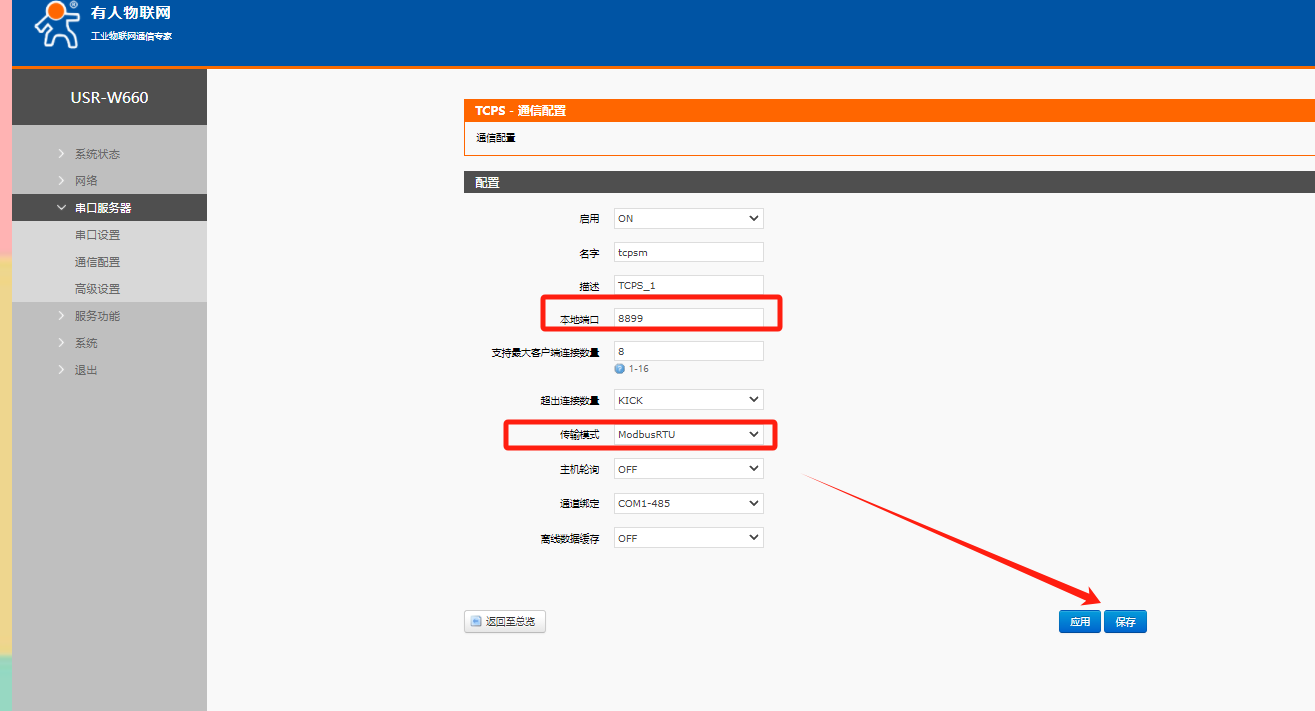
Task: Click the 有人物联网 logo icon
Action: pyautogui.click(x=56, y=24)
